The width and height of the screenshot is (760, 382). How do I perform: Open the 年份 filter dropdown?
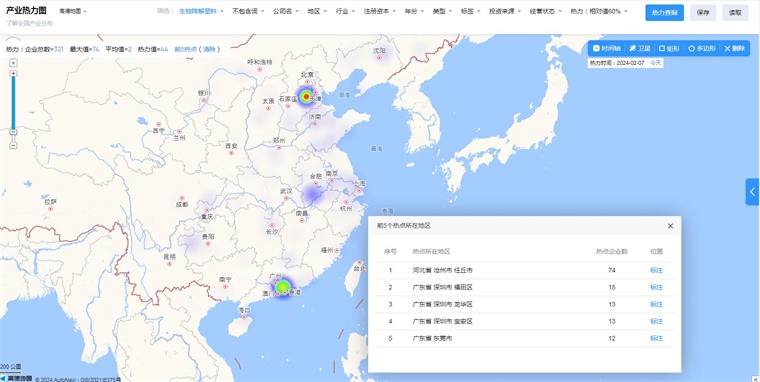pyautogui.click(x=414, y=11)
